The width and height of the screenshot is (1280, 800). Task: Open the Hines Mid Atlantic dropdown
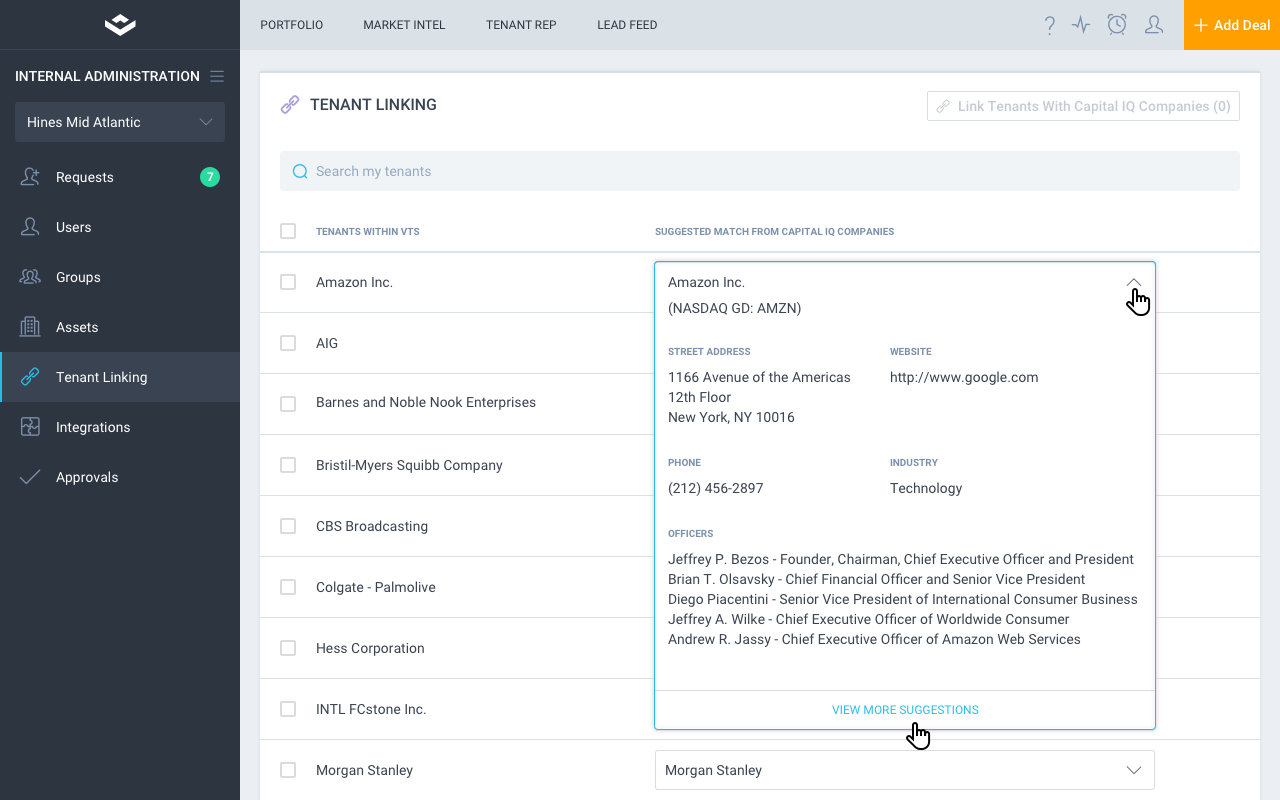tap(120, 122)
